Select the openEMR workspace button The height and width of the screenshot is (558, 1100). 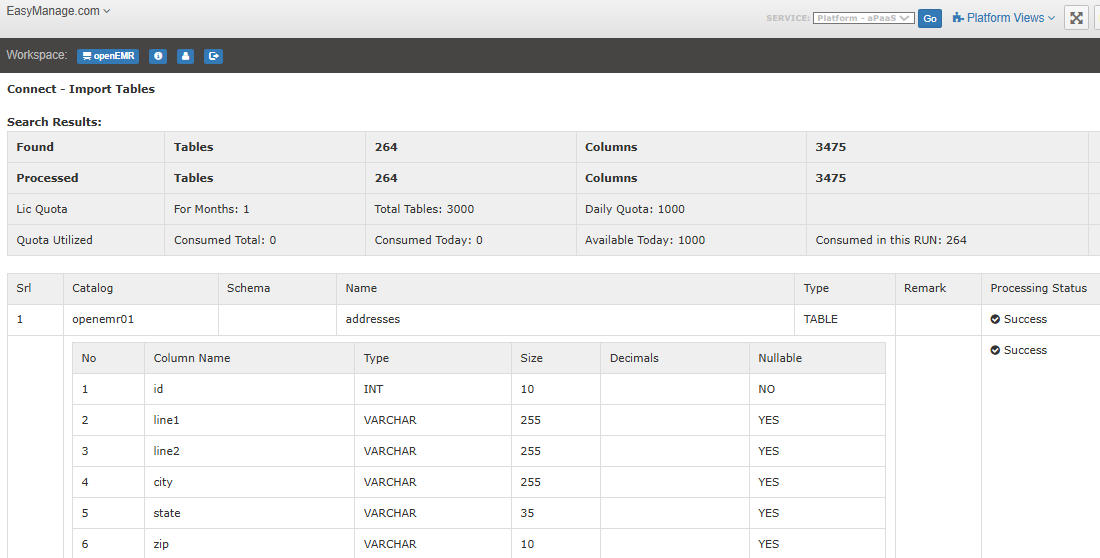point(108,56)
